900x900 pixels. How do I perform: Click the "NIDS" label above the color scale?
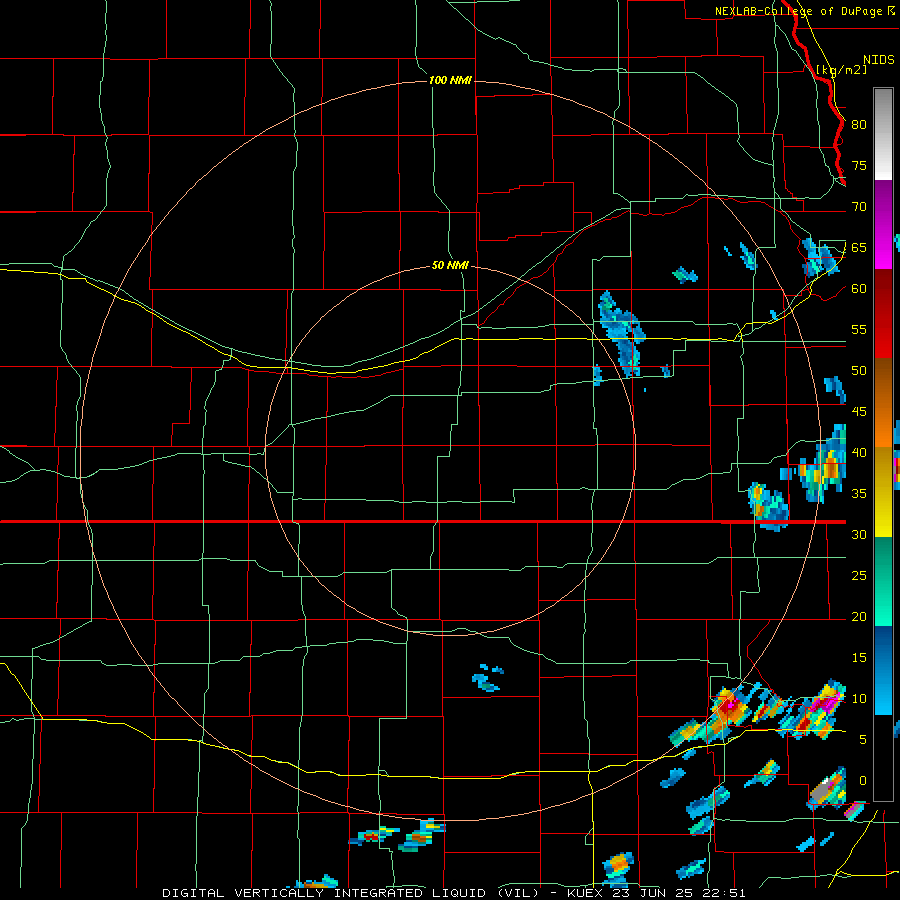(x=879, y=59)
